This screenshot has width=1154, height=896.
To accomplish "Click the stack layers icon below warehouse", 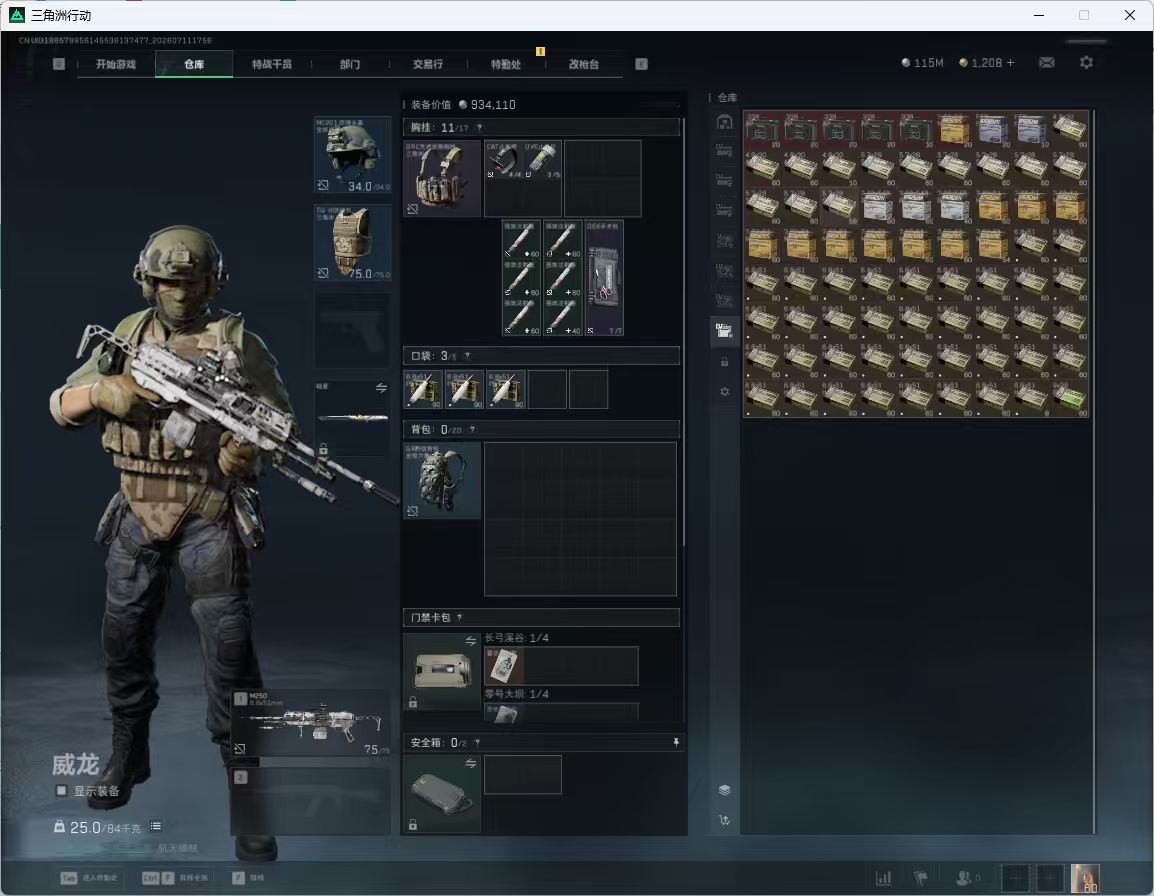I will pyautogui.click(x=724, y=790).
